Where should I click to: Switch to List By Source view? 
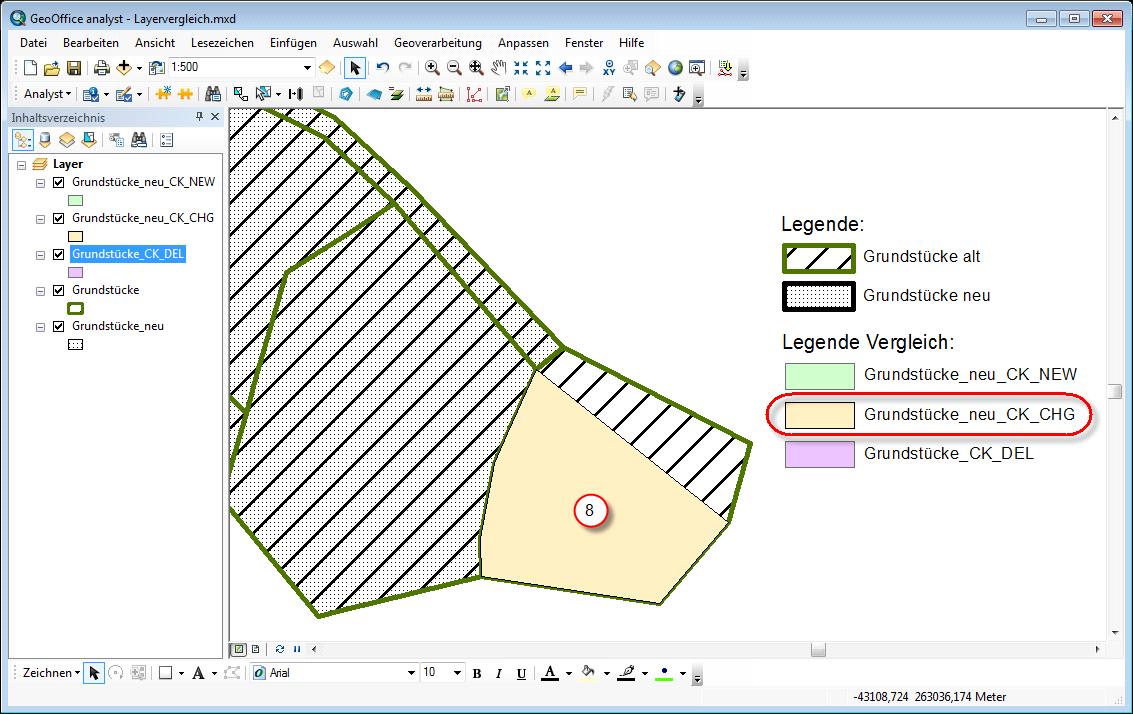[x=45, y=140]
